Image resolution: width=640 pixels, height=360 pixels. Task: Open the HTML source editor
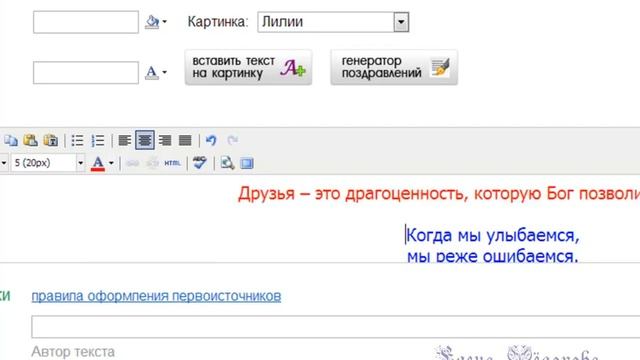172,163
